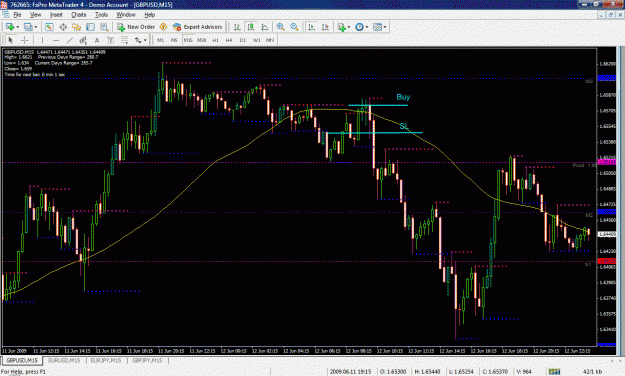
Task: Switch timeframe to MN monthly
Action: (x=270, y=40)
